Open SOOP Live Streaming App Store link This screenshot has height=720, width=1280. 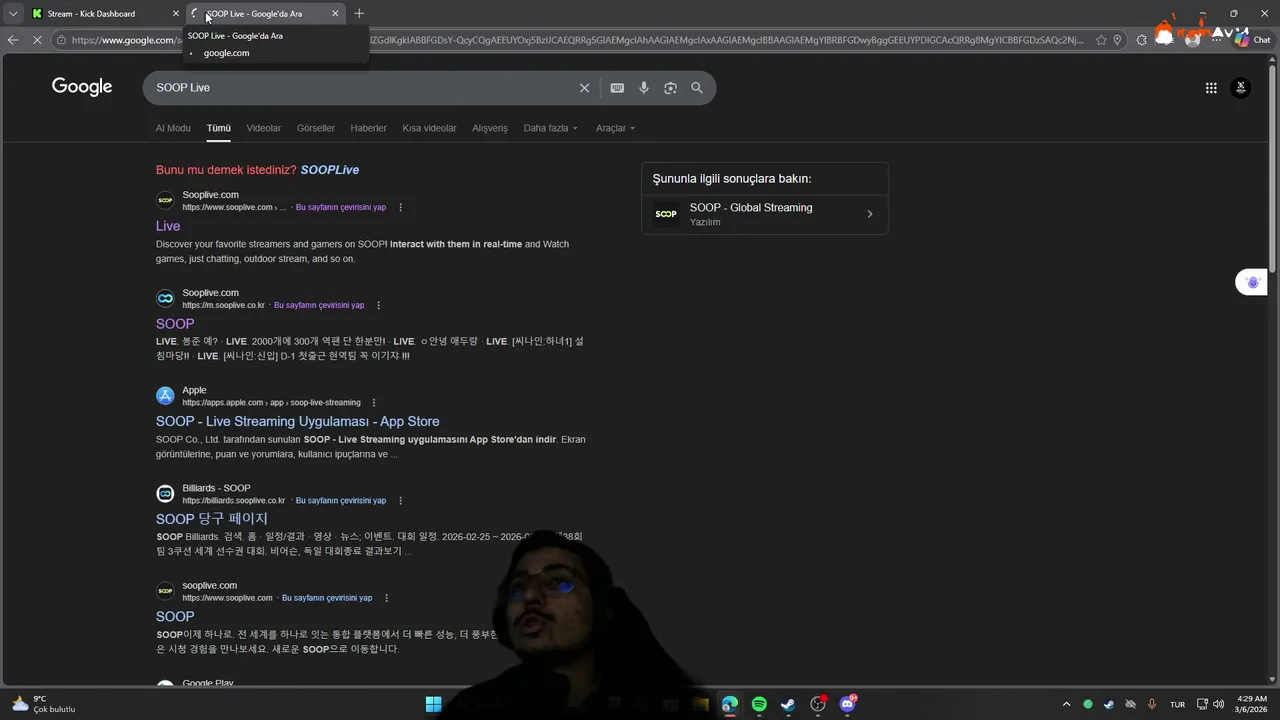click(x=298, y=422)
